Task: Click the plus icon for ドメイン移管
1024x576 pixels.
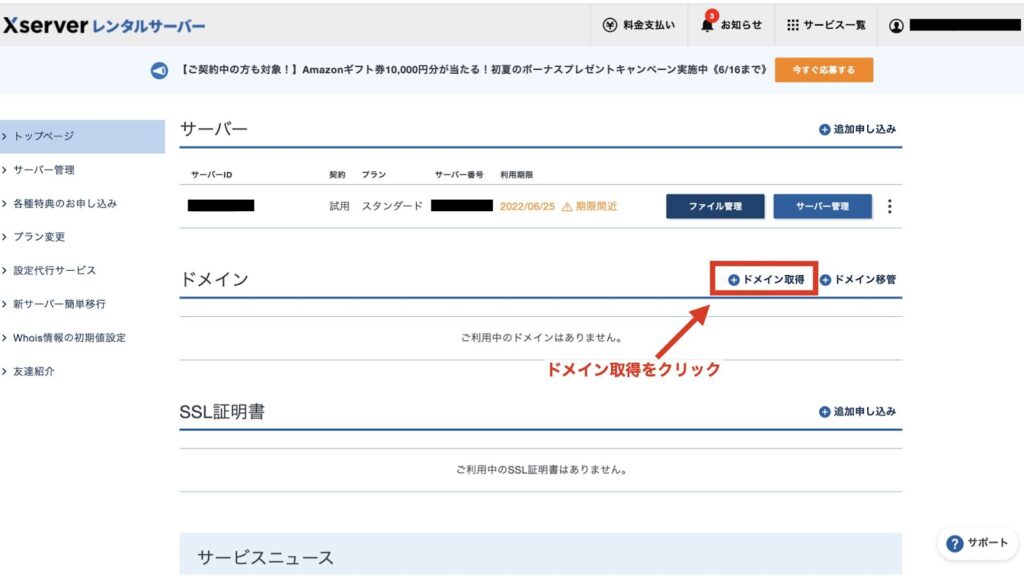Action: click(x=825, y=280)
